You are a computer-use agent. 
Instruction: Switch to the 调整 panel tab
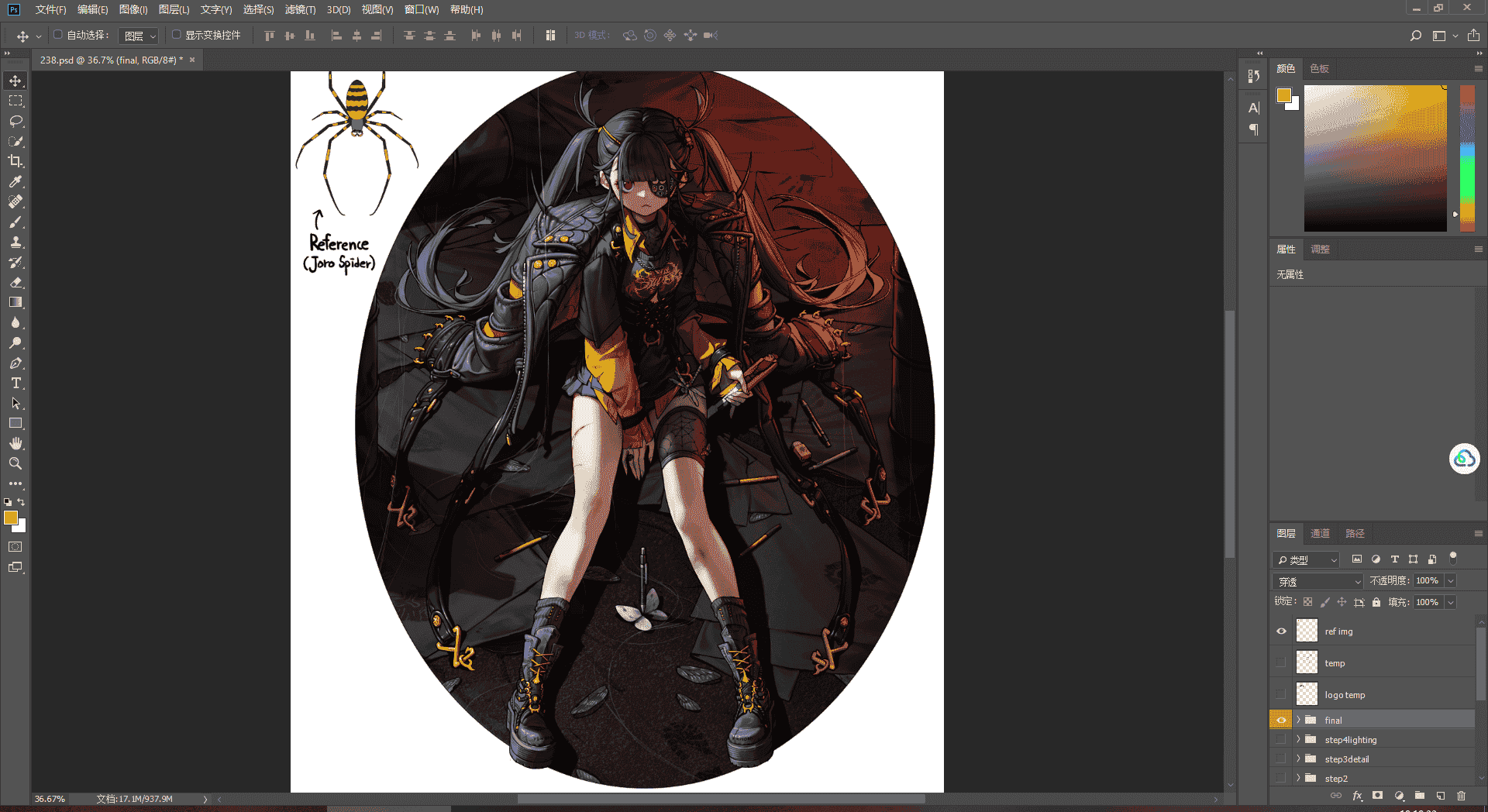(x=1320, y=249)
